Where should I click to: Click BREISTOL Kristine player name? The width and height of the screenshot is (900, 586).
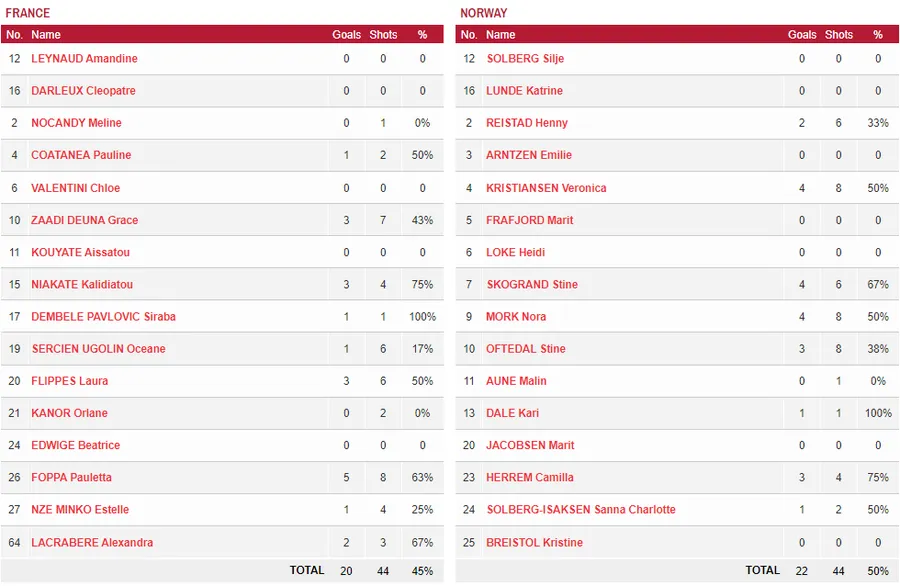point(534,543)
